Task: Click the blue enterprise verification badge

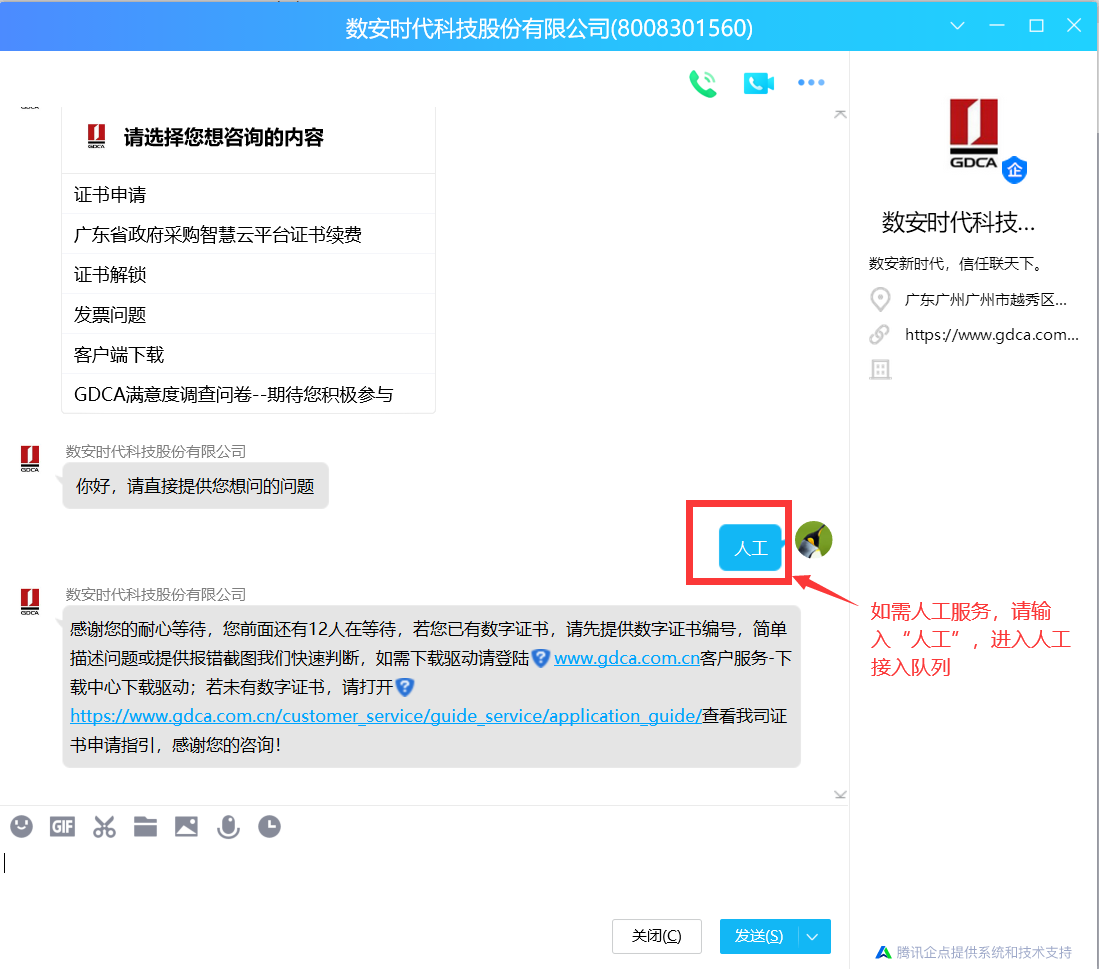Action: coord(1014,170)
